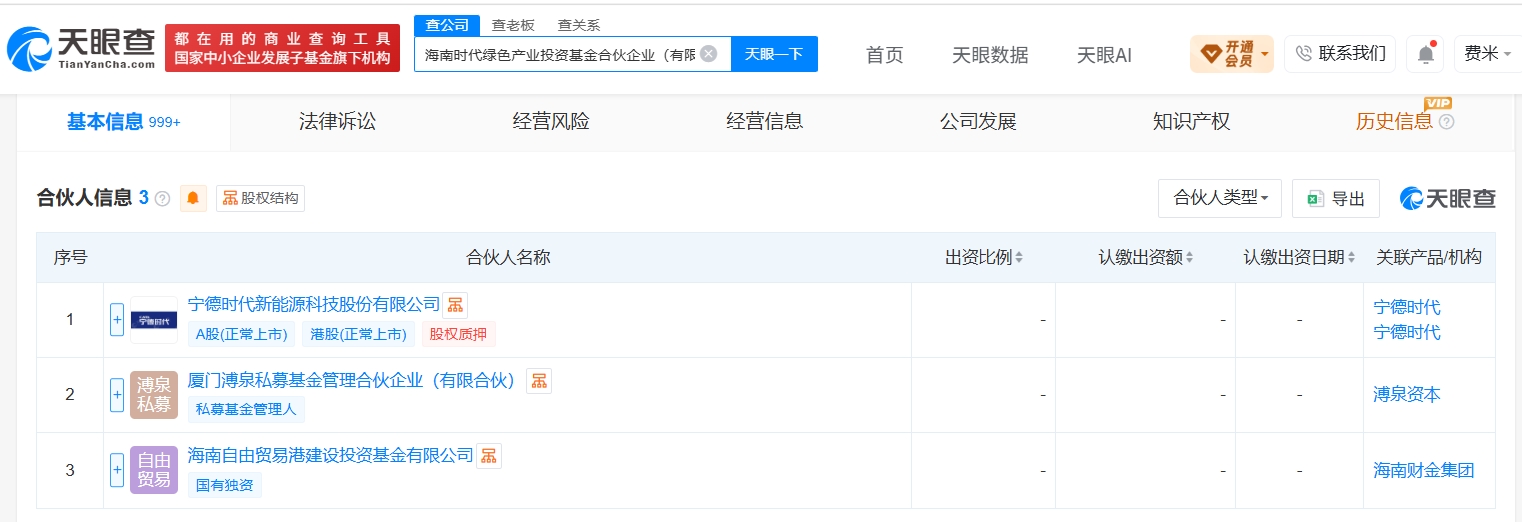Click help icon next to 历史信息

[1446, 122]
